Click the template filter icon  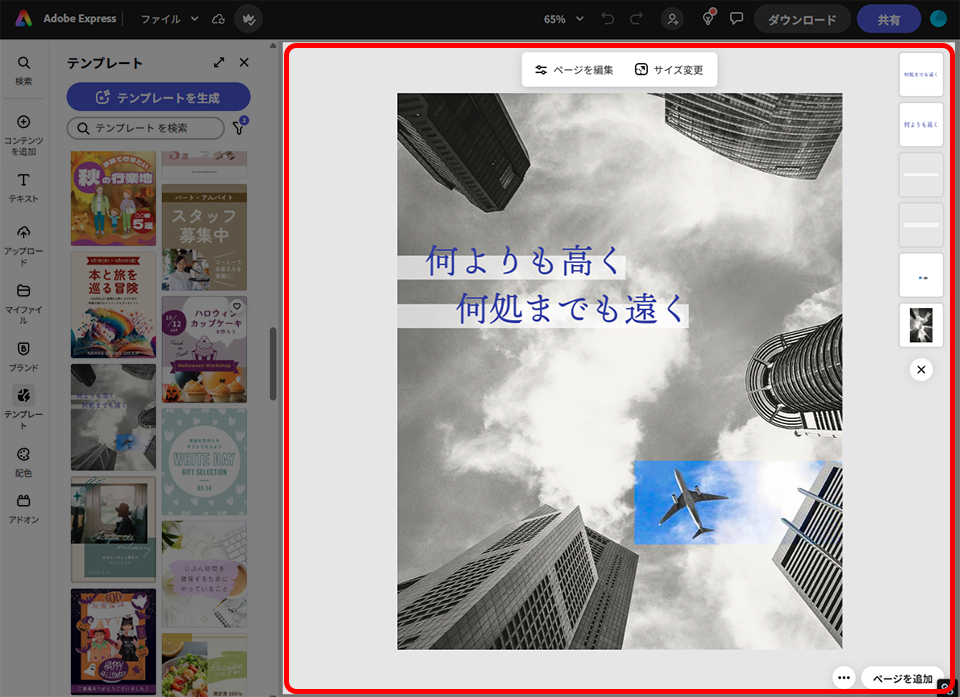(239, 128)
